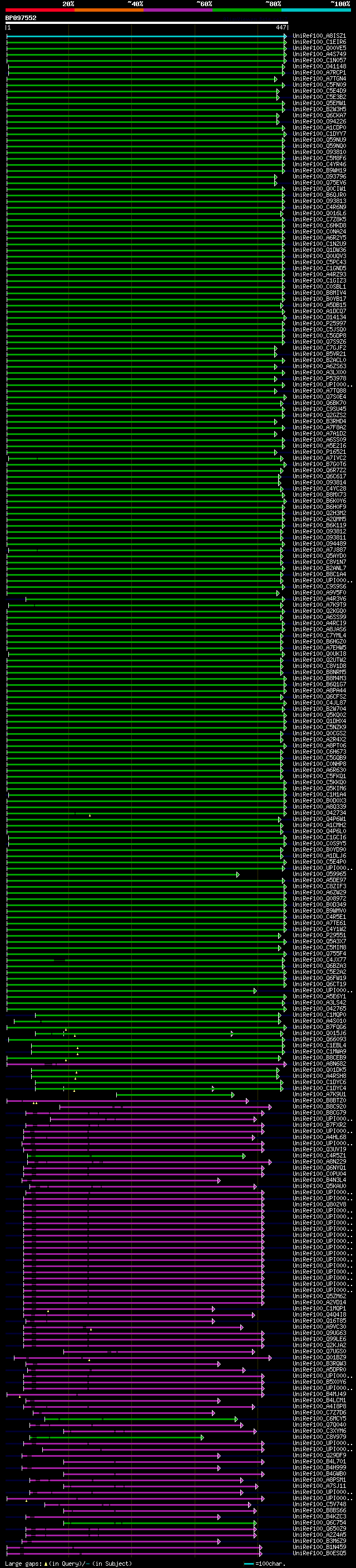Click the red 20% identity legend swatch
Viewport: 356px width, 1568px height.
pyautogui.click(x=39, y=10)
